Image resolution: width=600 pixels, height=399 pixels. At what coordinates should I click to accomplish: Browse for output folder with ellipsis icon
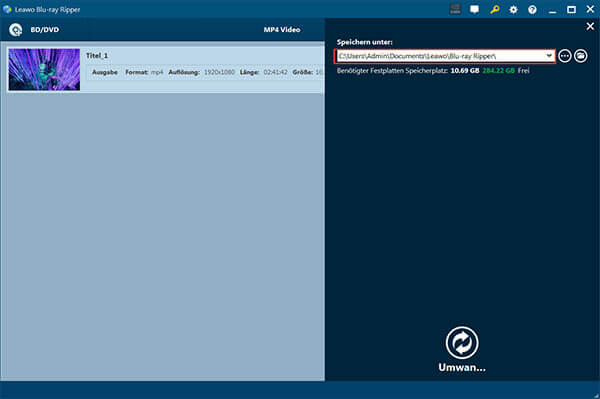tap(565, 56)
